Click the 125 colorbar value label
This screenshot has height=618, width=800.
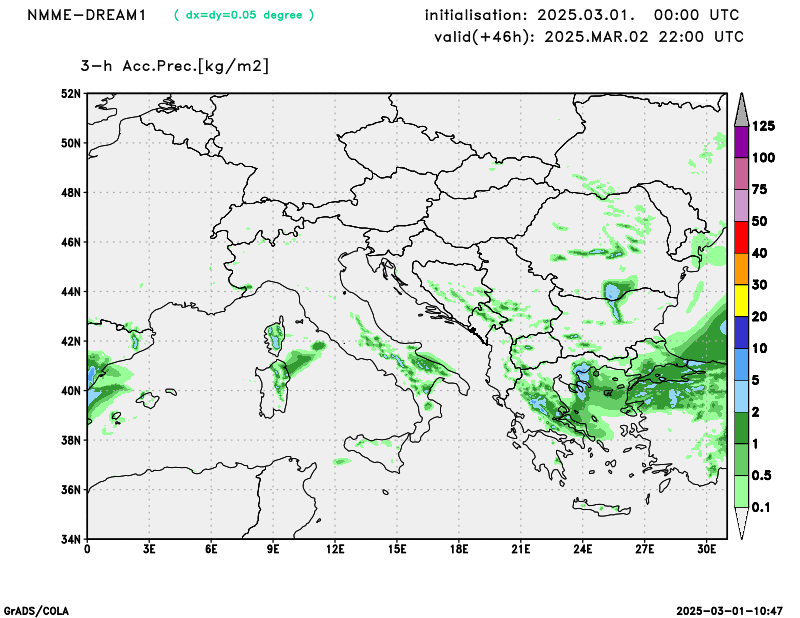click(x=763, y=126)
